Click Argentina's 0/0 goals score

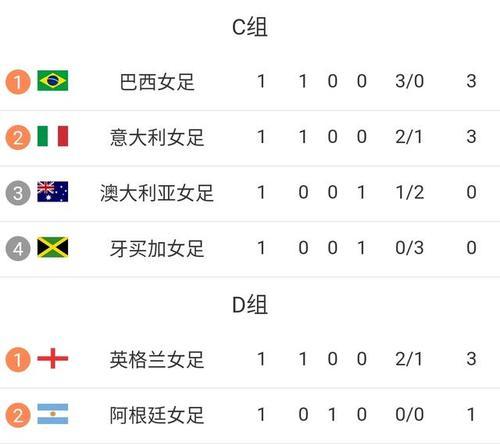click(410, 415)
